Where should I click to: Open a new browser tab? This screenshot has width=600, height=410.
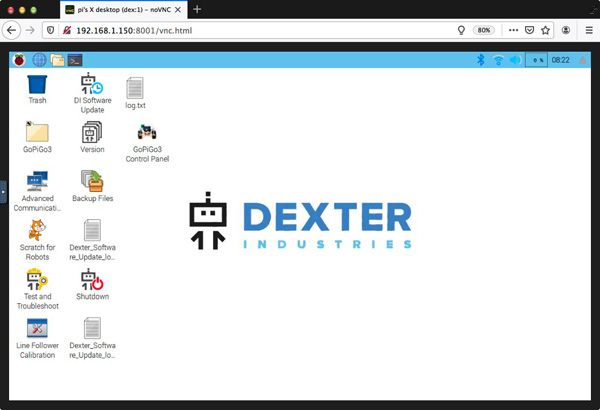point(197,9)
